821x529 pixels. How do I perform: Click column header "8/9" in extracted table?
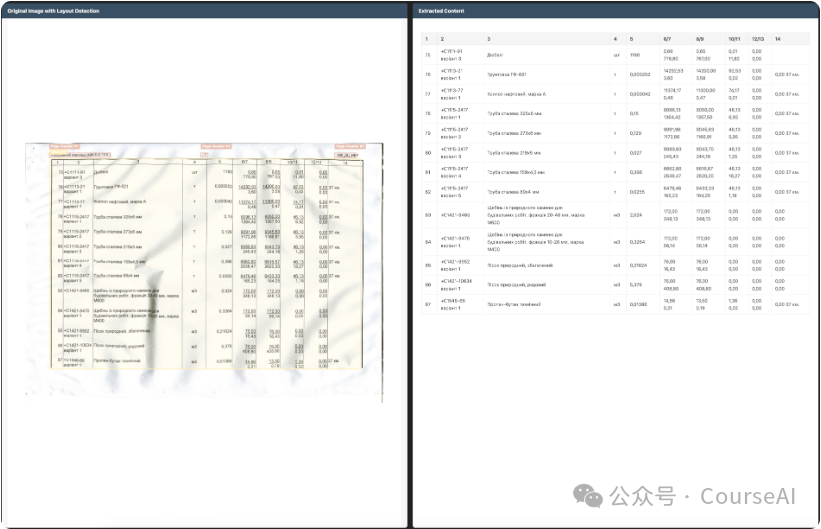coord(700,39)
